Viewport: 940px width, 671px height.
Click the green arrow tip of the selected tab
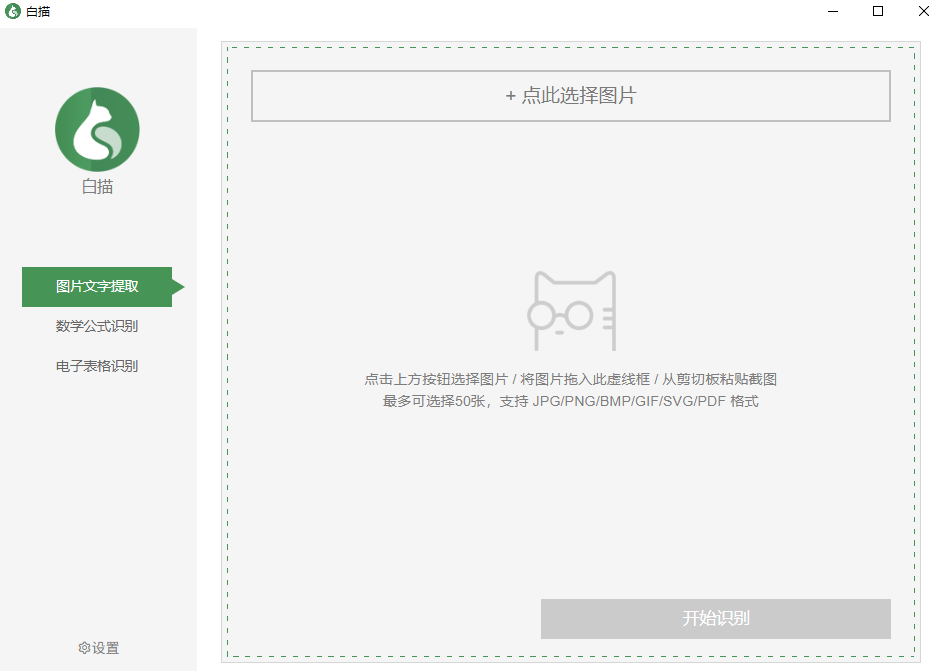[x=178, y=287]
